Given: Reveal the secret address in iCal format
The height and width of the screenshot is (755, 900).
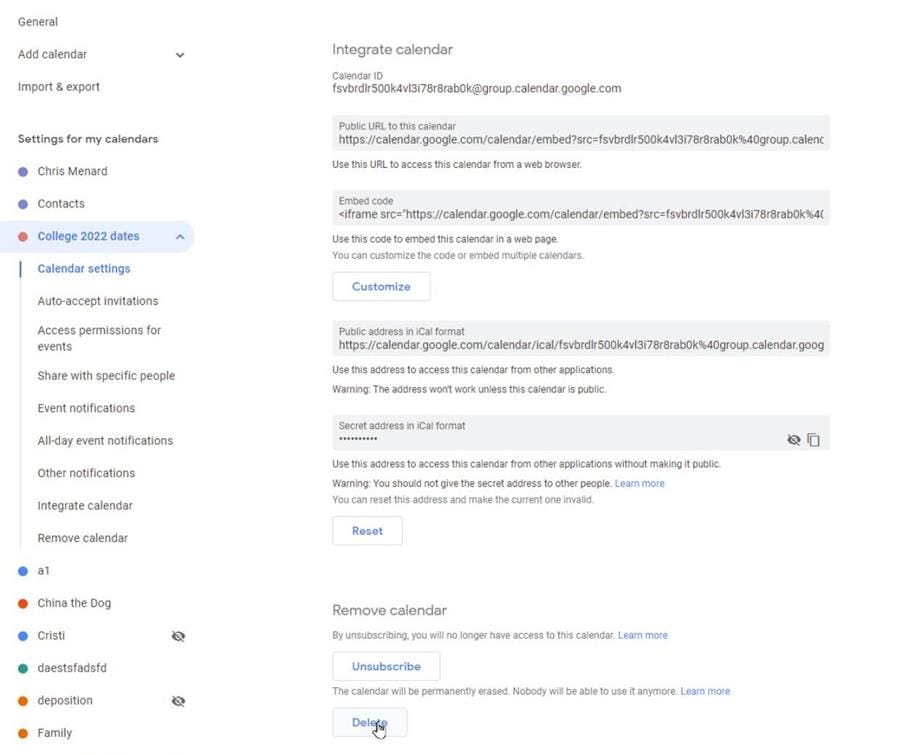Looking at the screenshot, I should (793, 439).
